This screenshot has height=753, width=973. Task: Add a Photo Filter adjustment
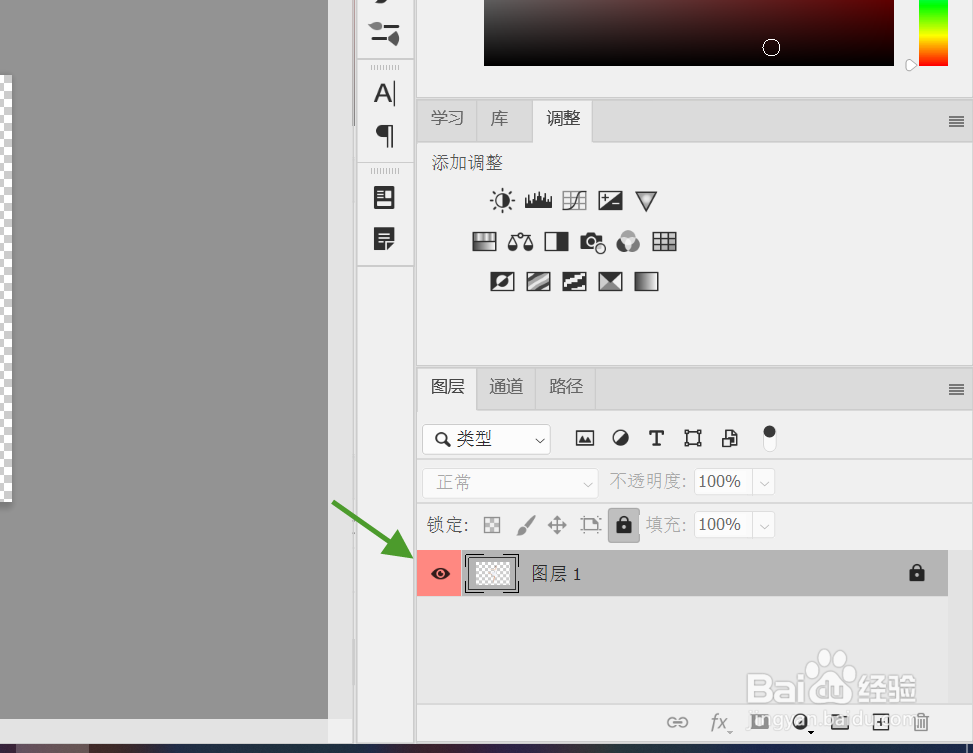click(593, 242)
